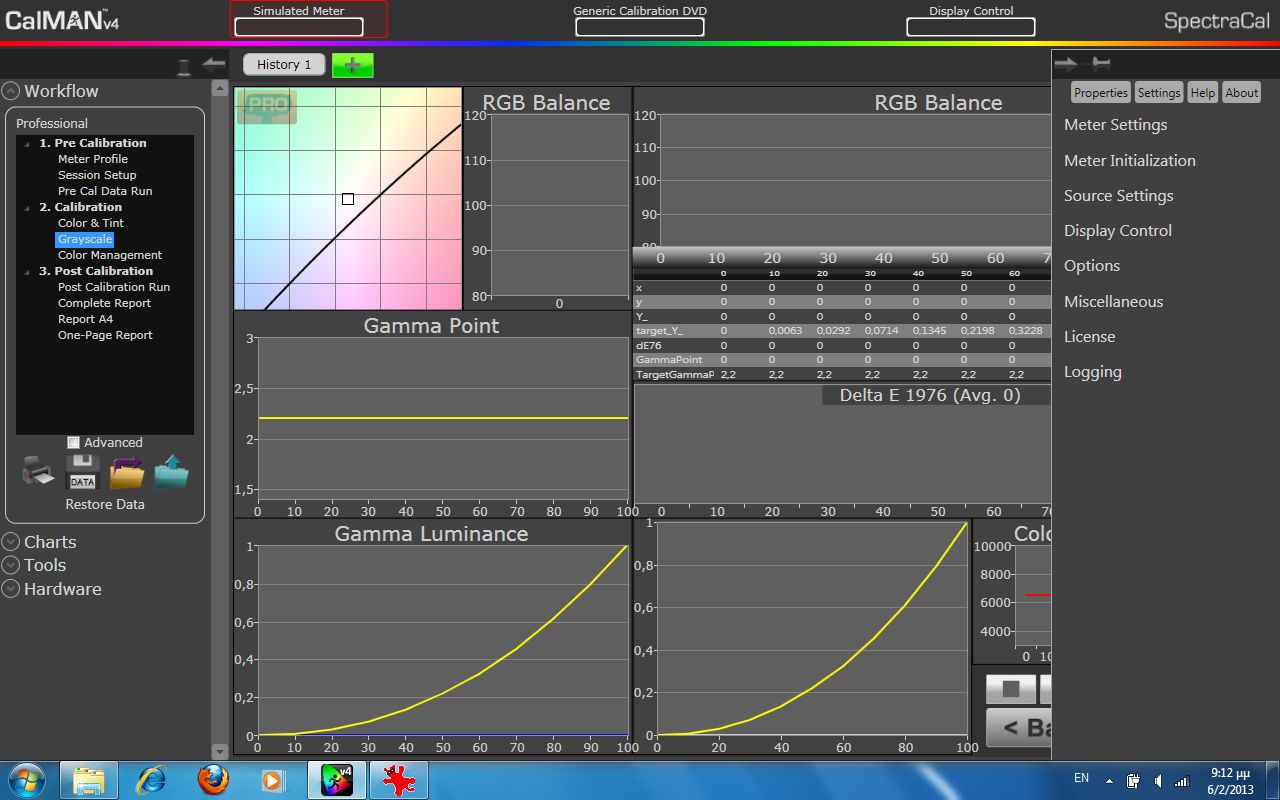Click the Simulated Meter selector box
Screen dimensions: 1280x800
[x=298, y=27]
